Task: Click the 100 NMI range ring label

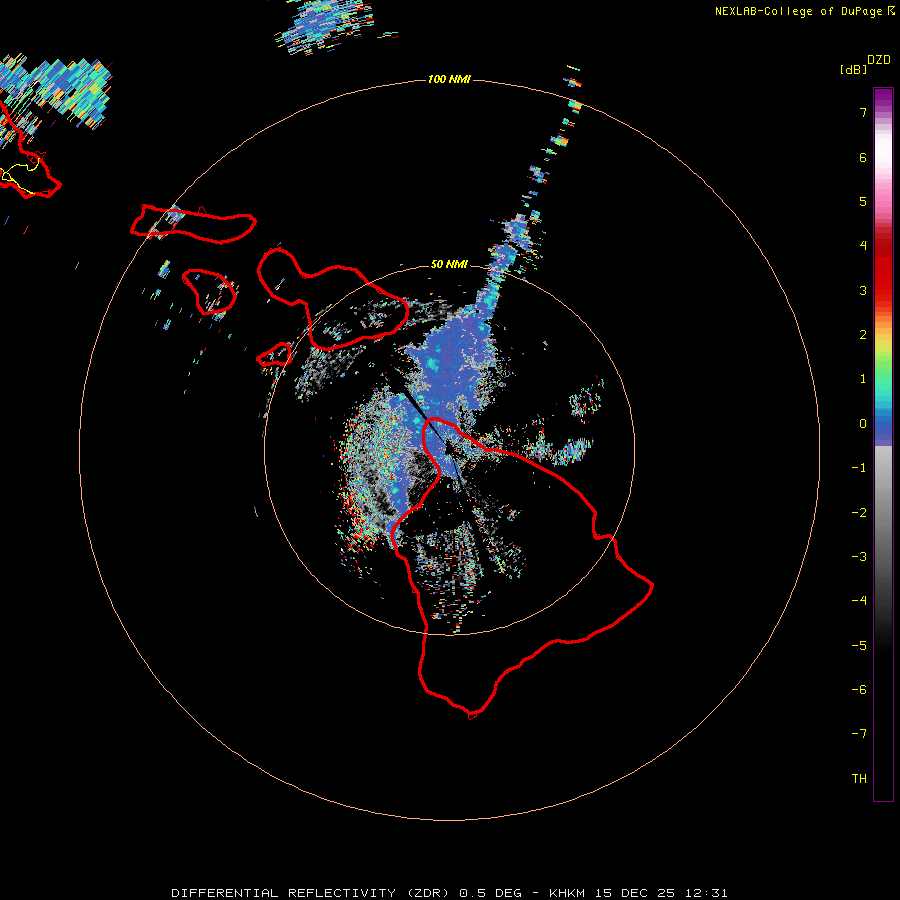Action: tap(449, 79)
